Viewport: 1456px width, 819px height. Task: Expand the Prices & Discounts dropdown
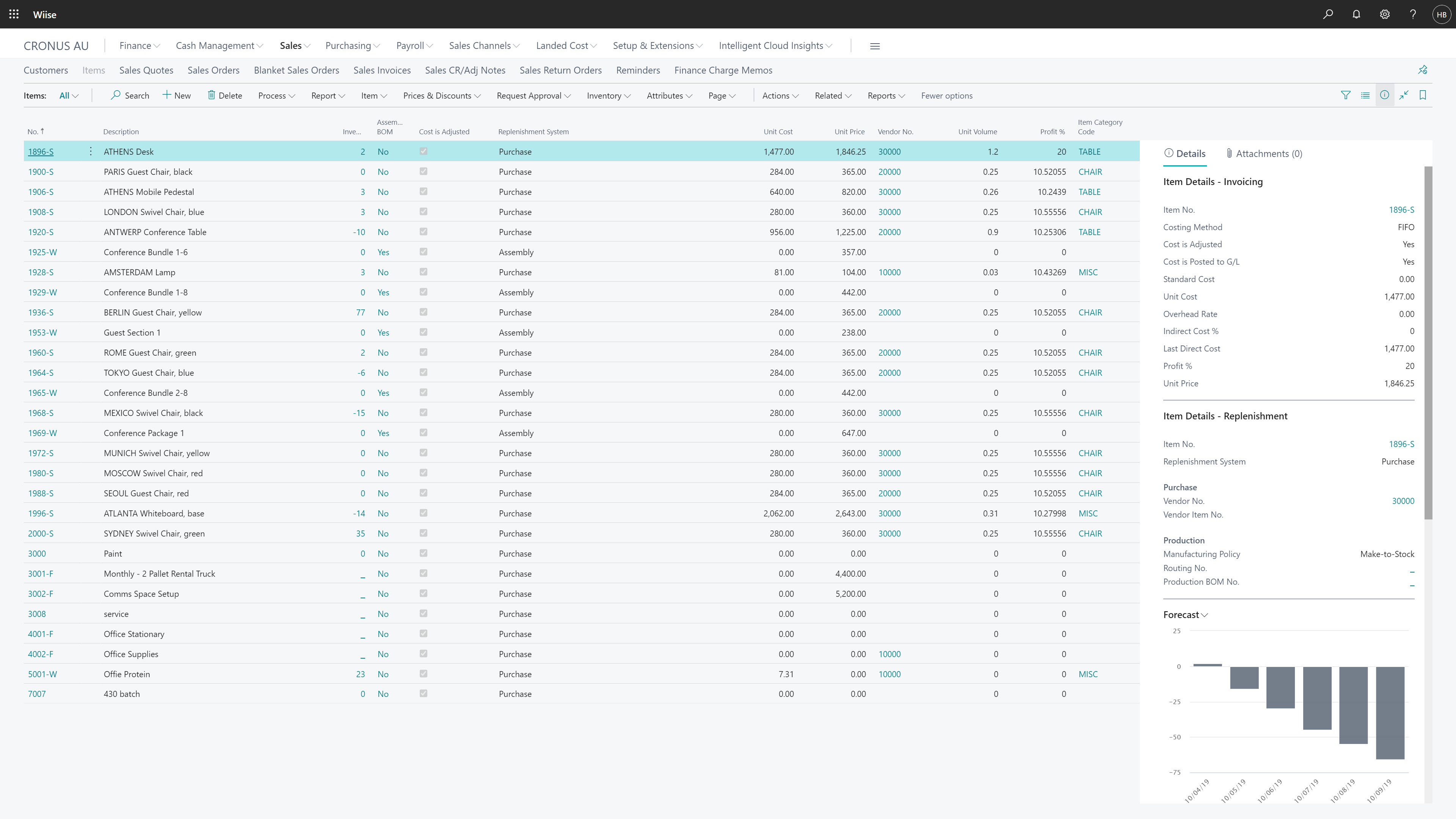[441, 96]
